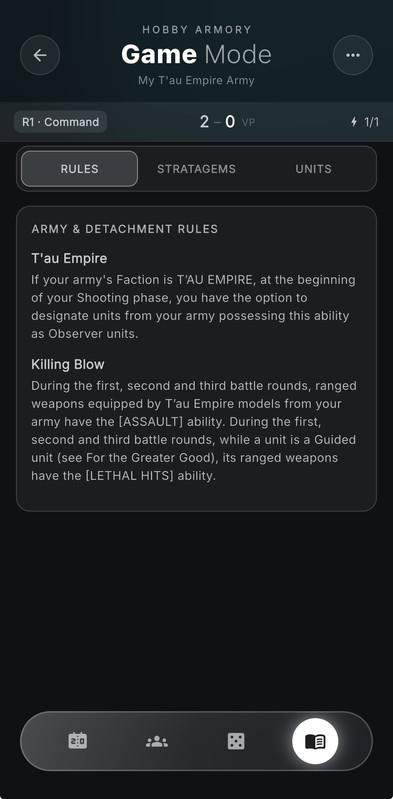Open the dice roller icon

click(x=236, y=741)
